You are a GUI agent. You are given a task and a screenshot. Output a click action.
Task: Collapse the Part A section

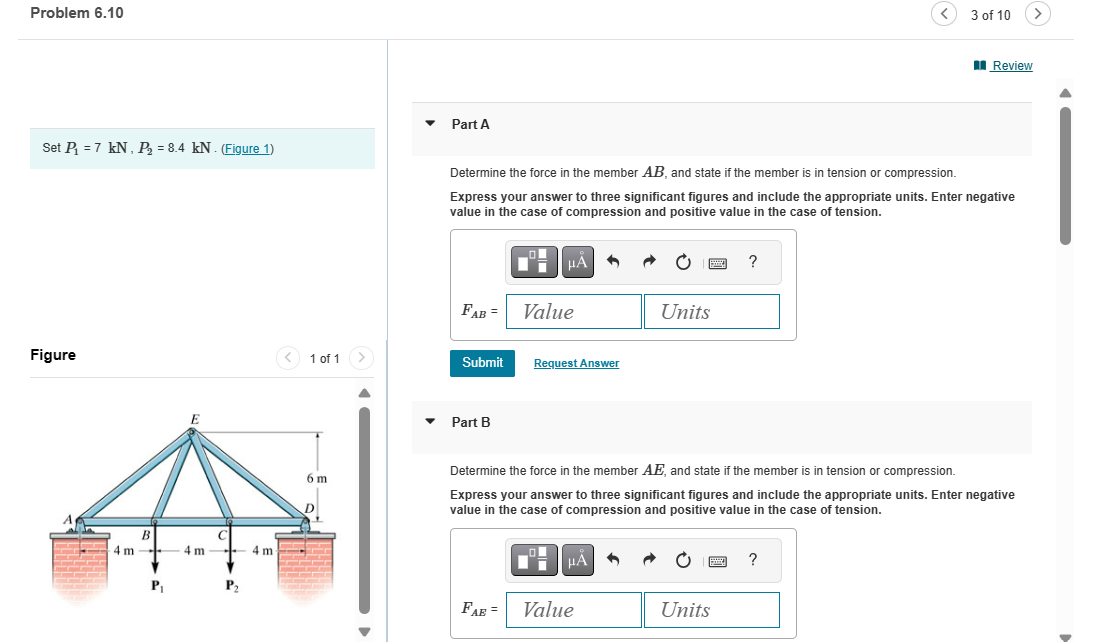click(430, 123)
